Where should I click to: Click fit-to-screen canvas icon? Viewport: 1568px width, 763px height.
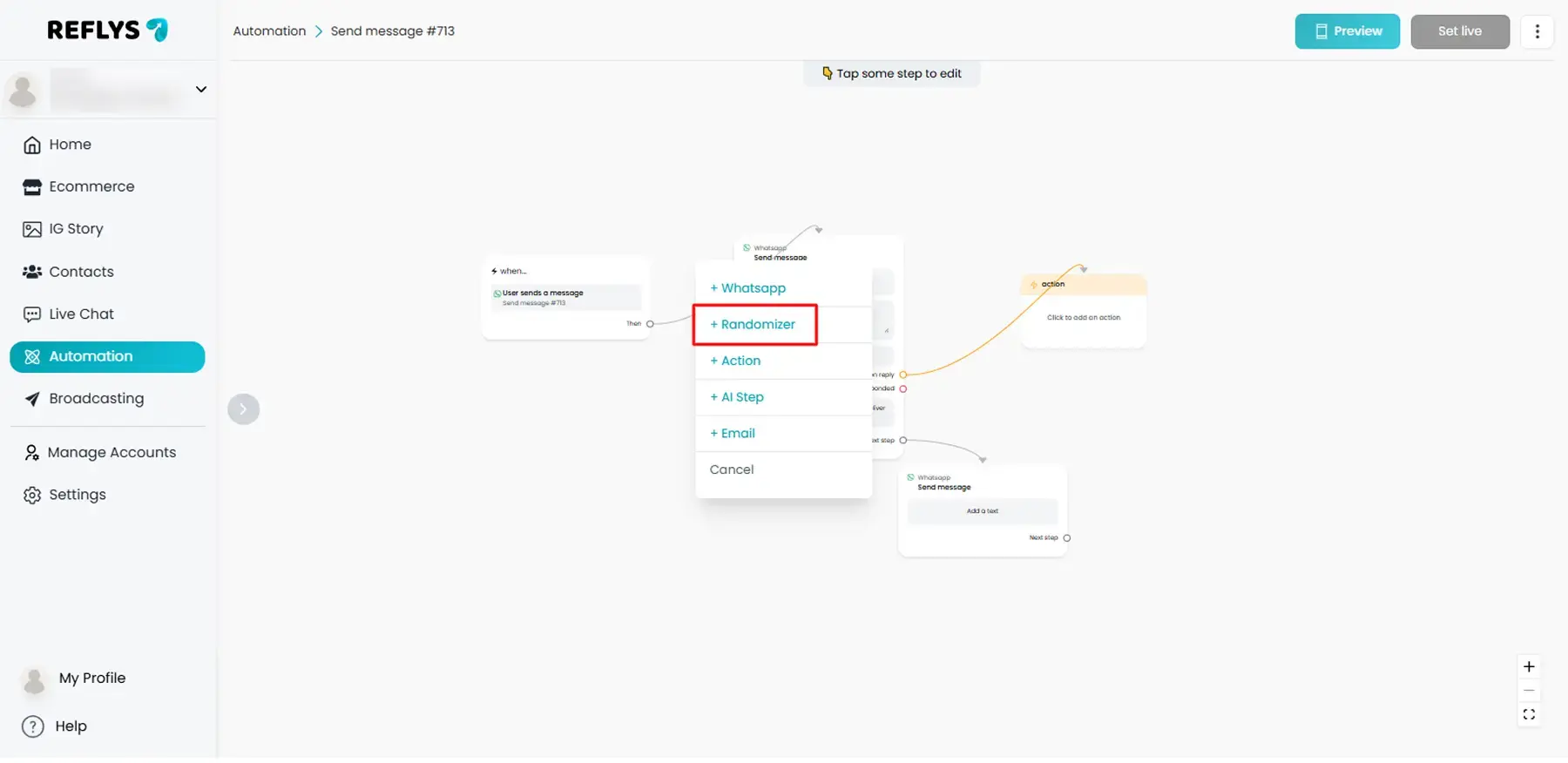pos(1528,715)
